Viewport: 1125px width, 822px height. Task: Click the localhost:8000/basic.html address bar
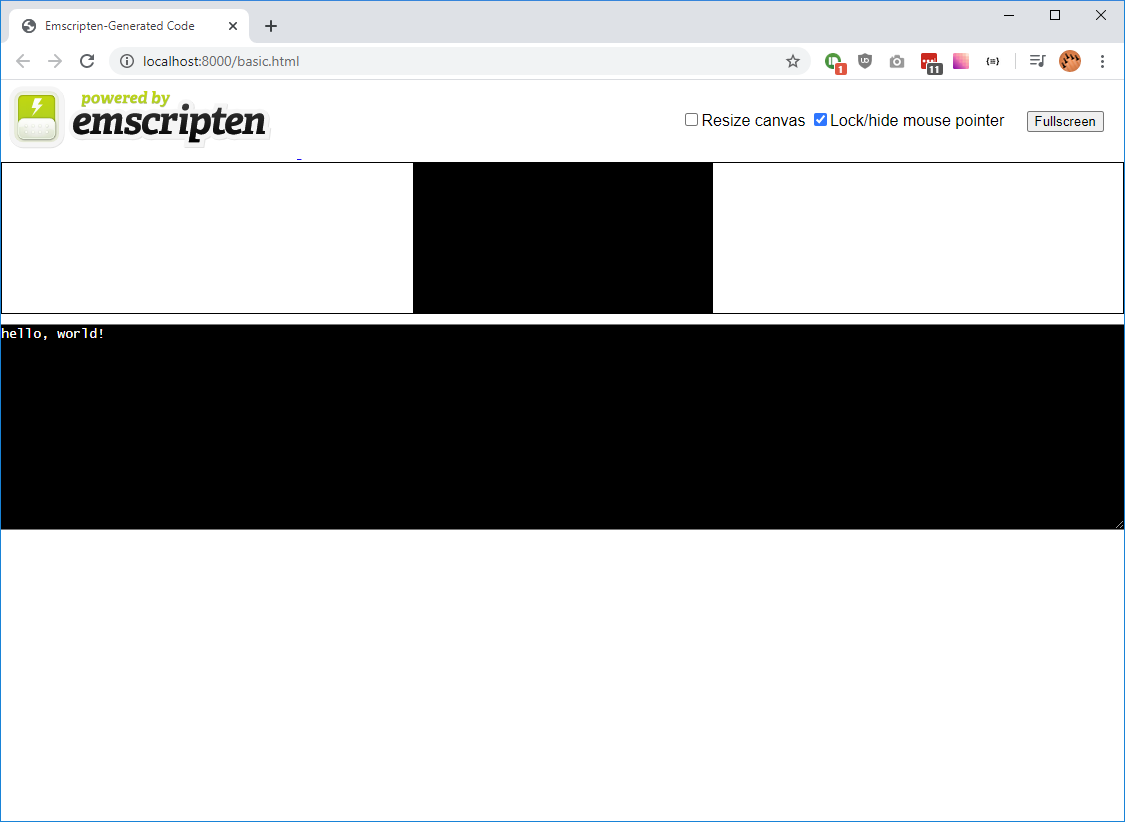point(459,61)
